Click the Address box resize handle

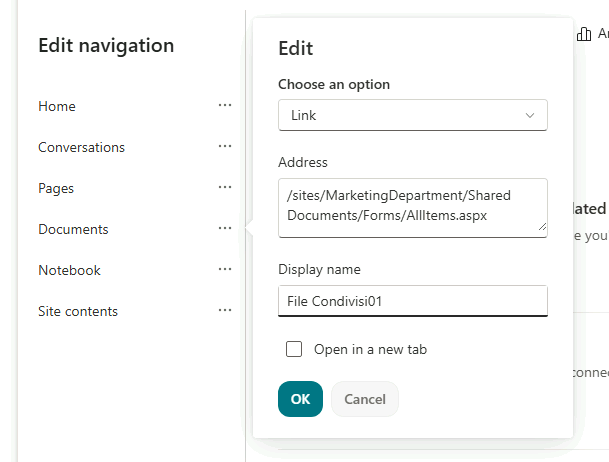pyautogui.click(x=542, y=227)
